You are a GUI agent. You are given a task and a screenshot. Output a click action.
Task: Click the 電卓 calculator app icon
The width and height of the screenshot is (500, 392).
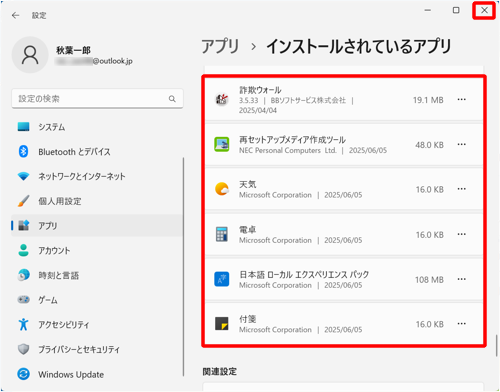pos(222,234)
